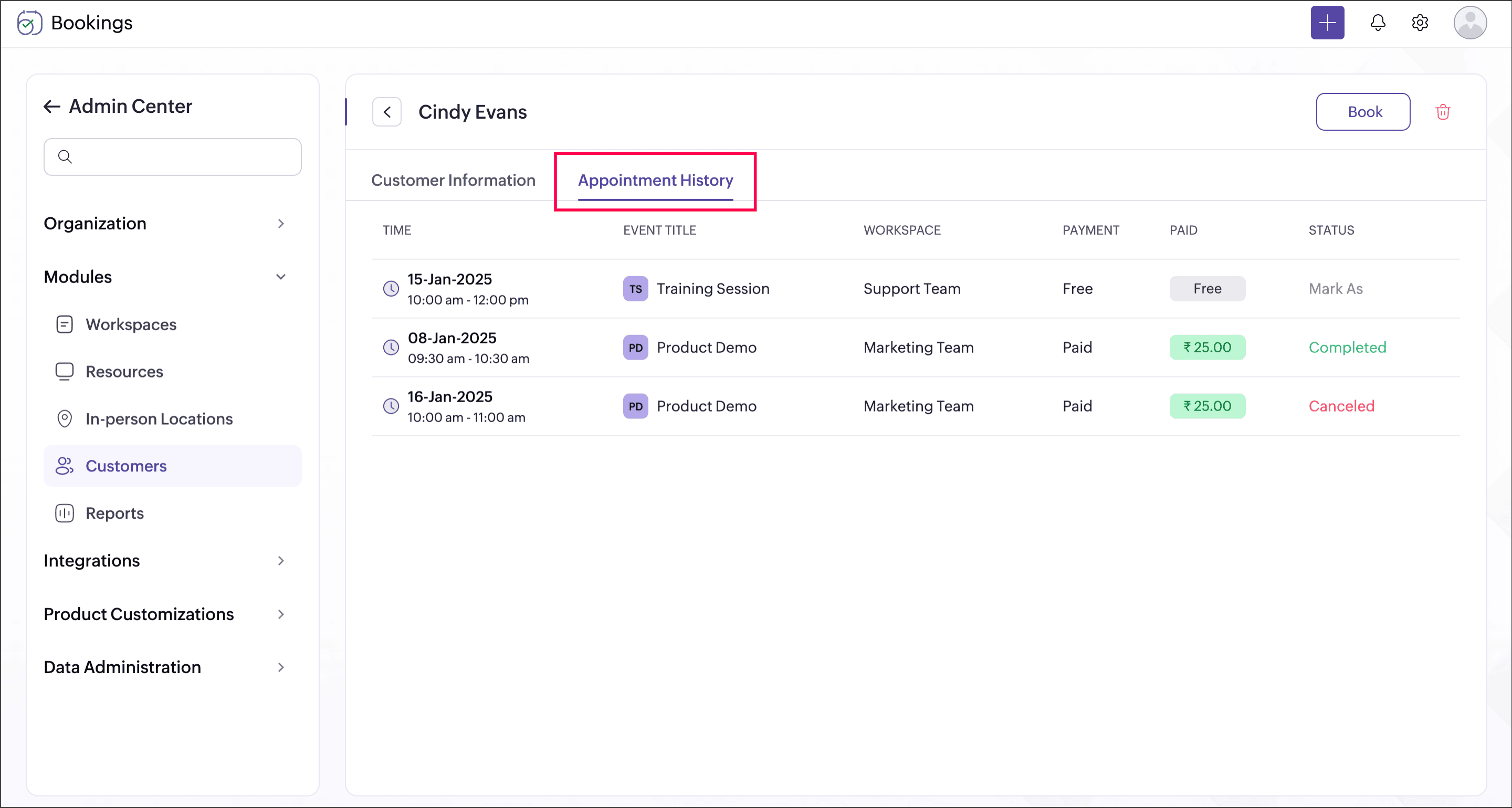1512x808 pixels.
Task: Open Product Demo event on 16-Jan-2025
Action: click(x=706, y=406)
